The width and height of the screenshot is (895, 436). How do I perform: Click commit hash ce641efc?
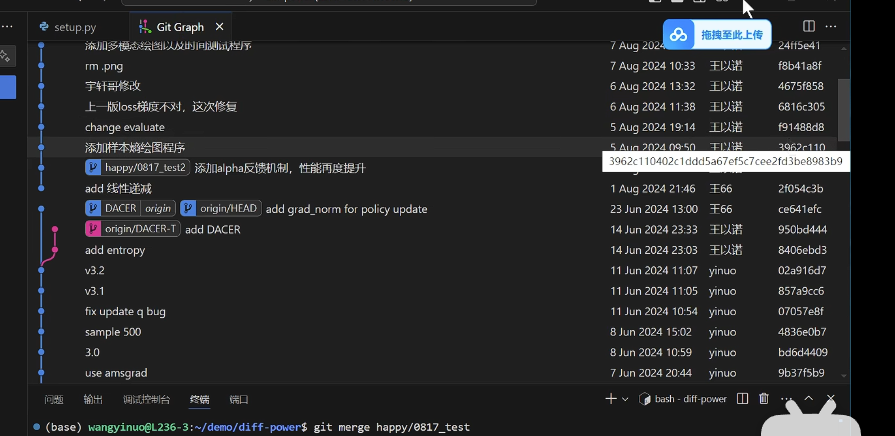800,209
